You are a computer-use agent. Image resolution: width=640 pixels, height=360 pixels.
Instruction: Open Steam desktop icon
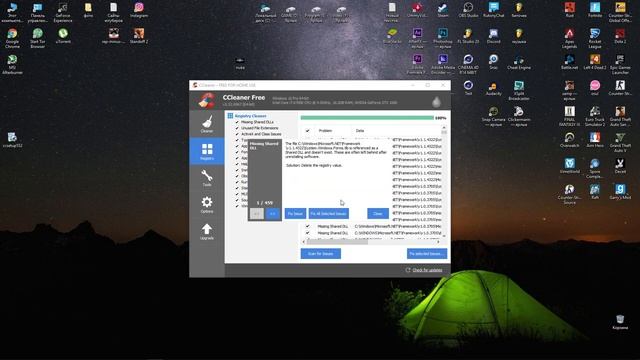point(443,10)
